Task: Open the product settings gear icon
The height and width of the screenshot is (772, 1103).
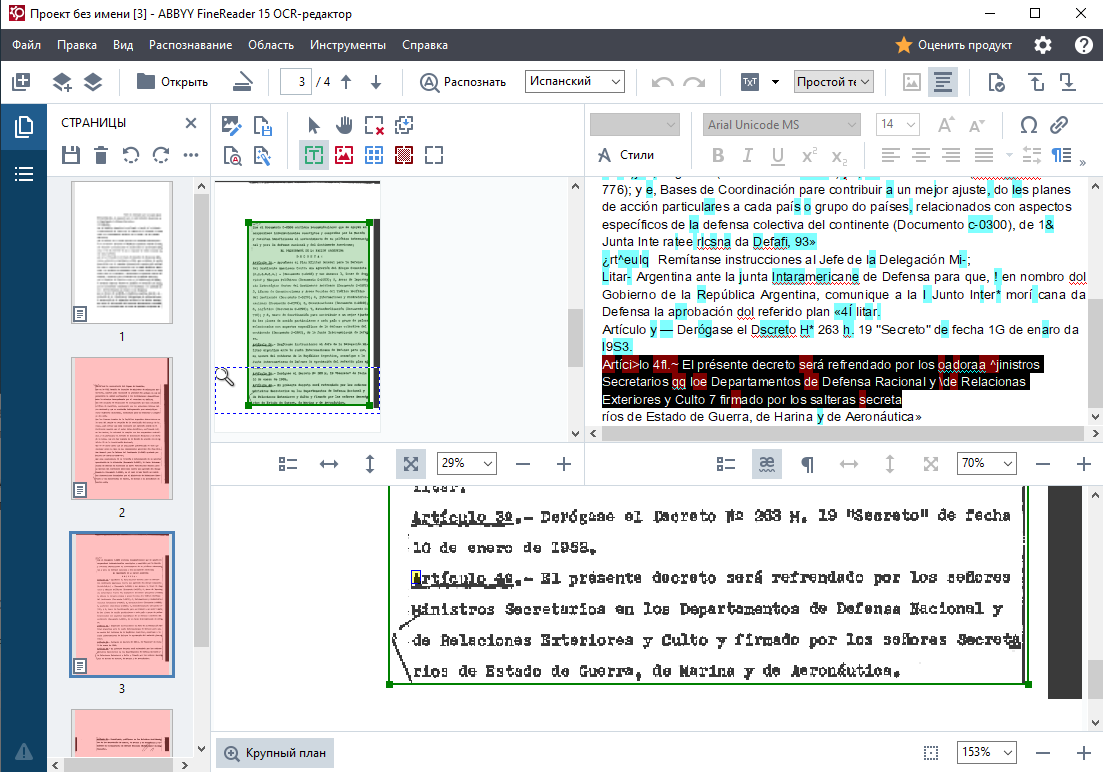Action: point(1043,45)
